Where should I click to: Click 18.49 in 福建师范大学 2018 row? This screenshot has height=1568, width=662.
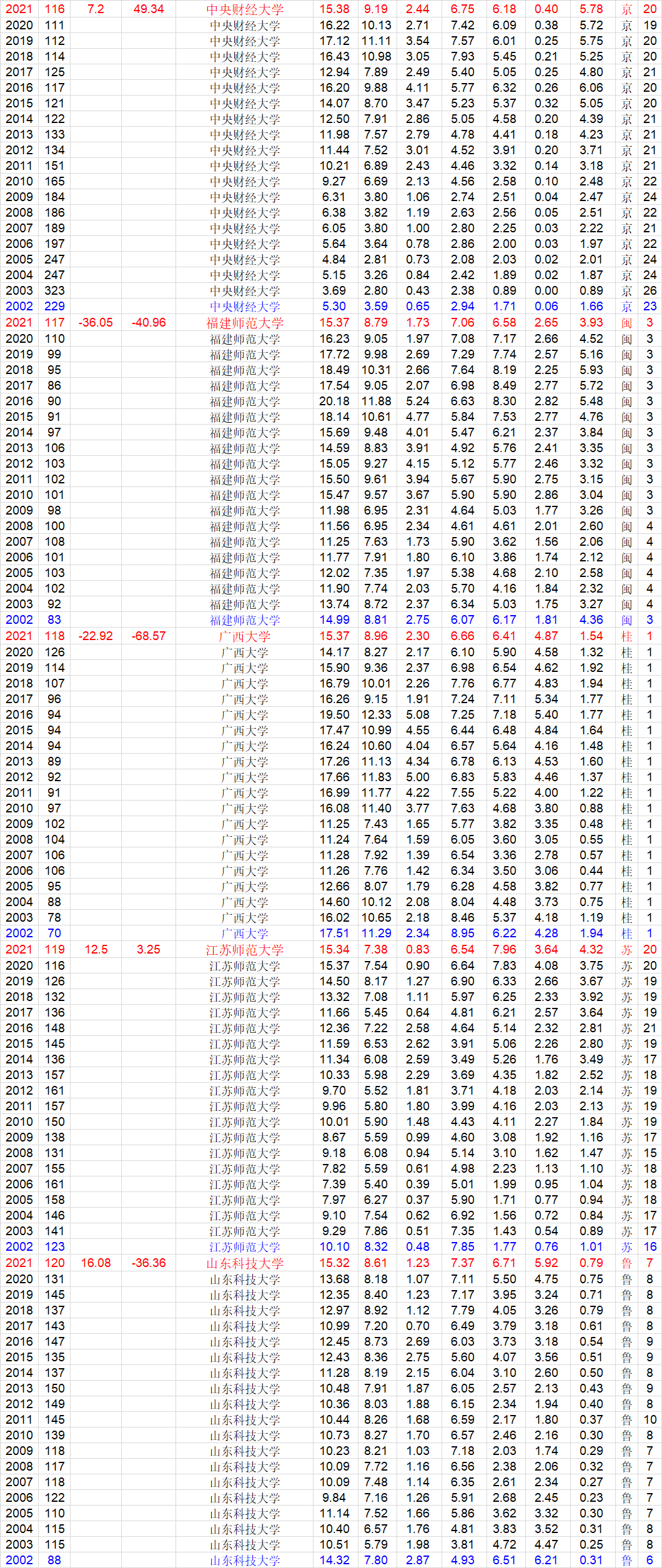(x=335, y=370)
